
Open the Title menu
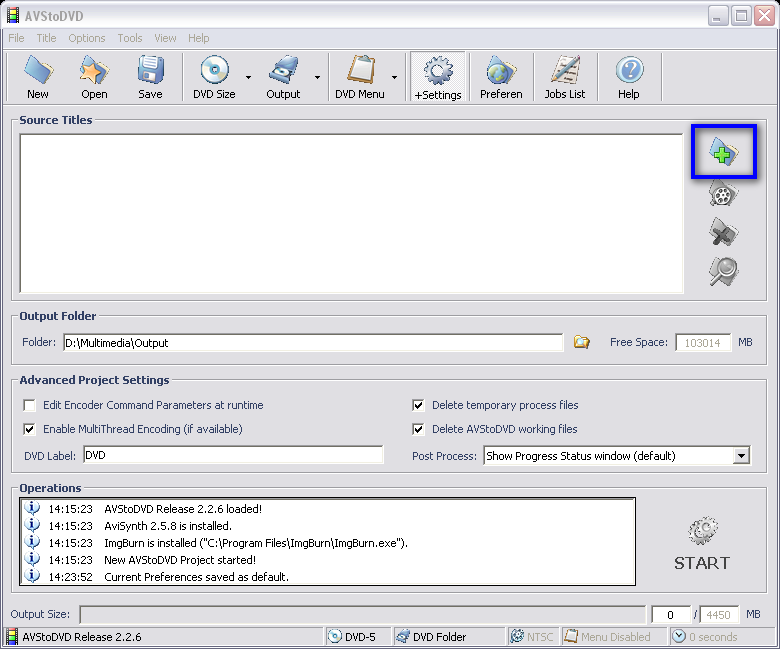pyautogui.click(x=46, y=38)
